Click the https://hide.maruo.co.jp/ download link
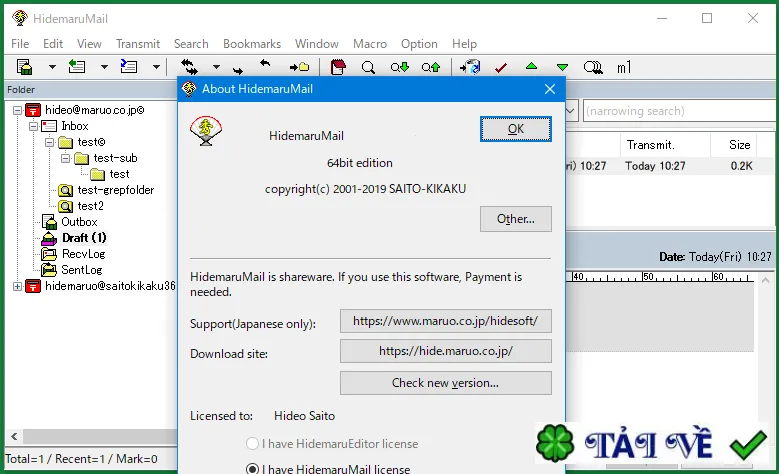This screenshot has width=779, height=474. coord(446,351)
